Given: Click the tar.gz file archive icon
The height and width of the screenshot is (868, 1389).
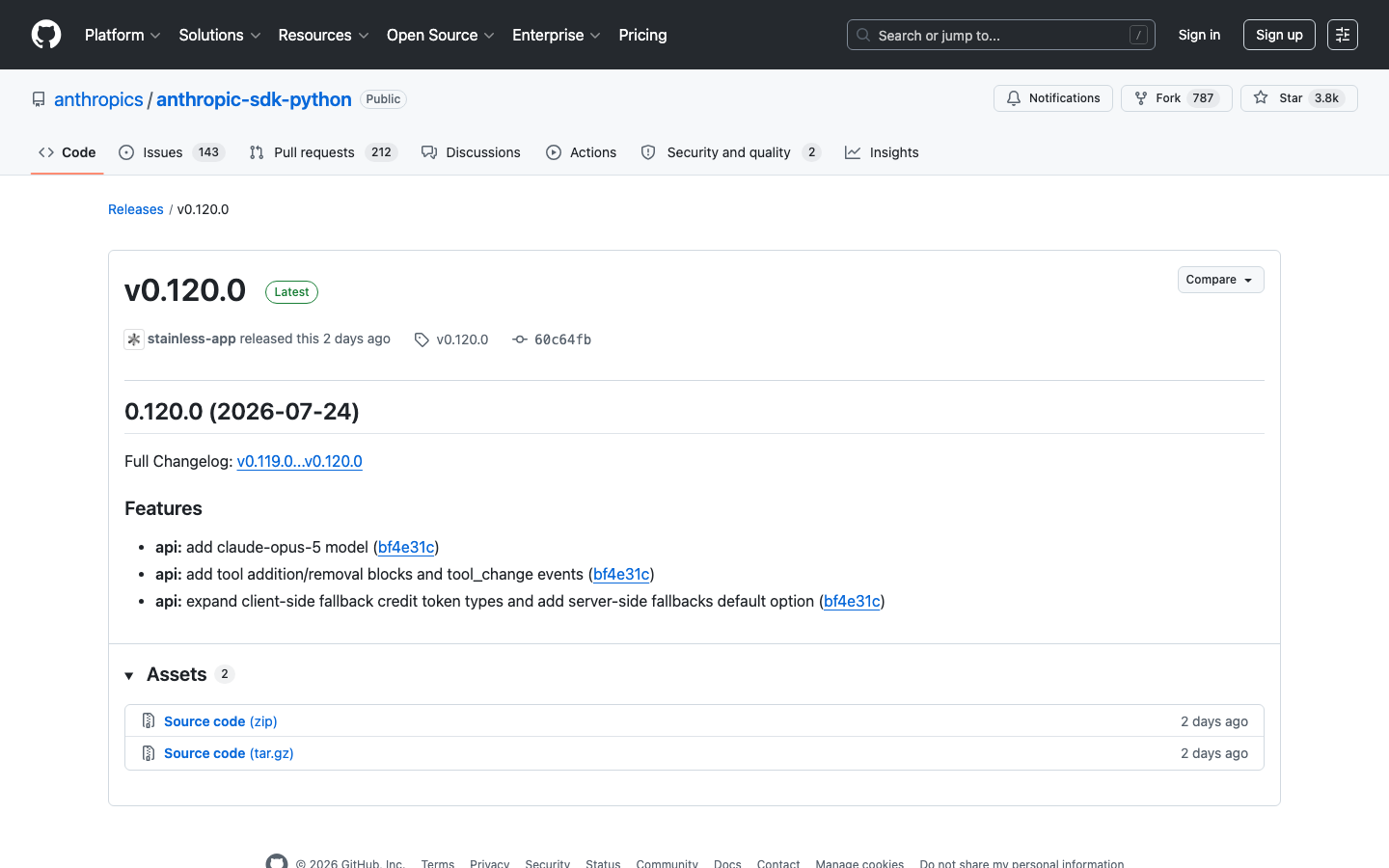Looking at the screenshot, I should click(x=149, y=753).
